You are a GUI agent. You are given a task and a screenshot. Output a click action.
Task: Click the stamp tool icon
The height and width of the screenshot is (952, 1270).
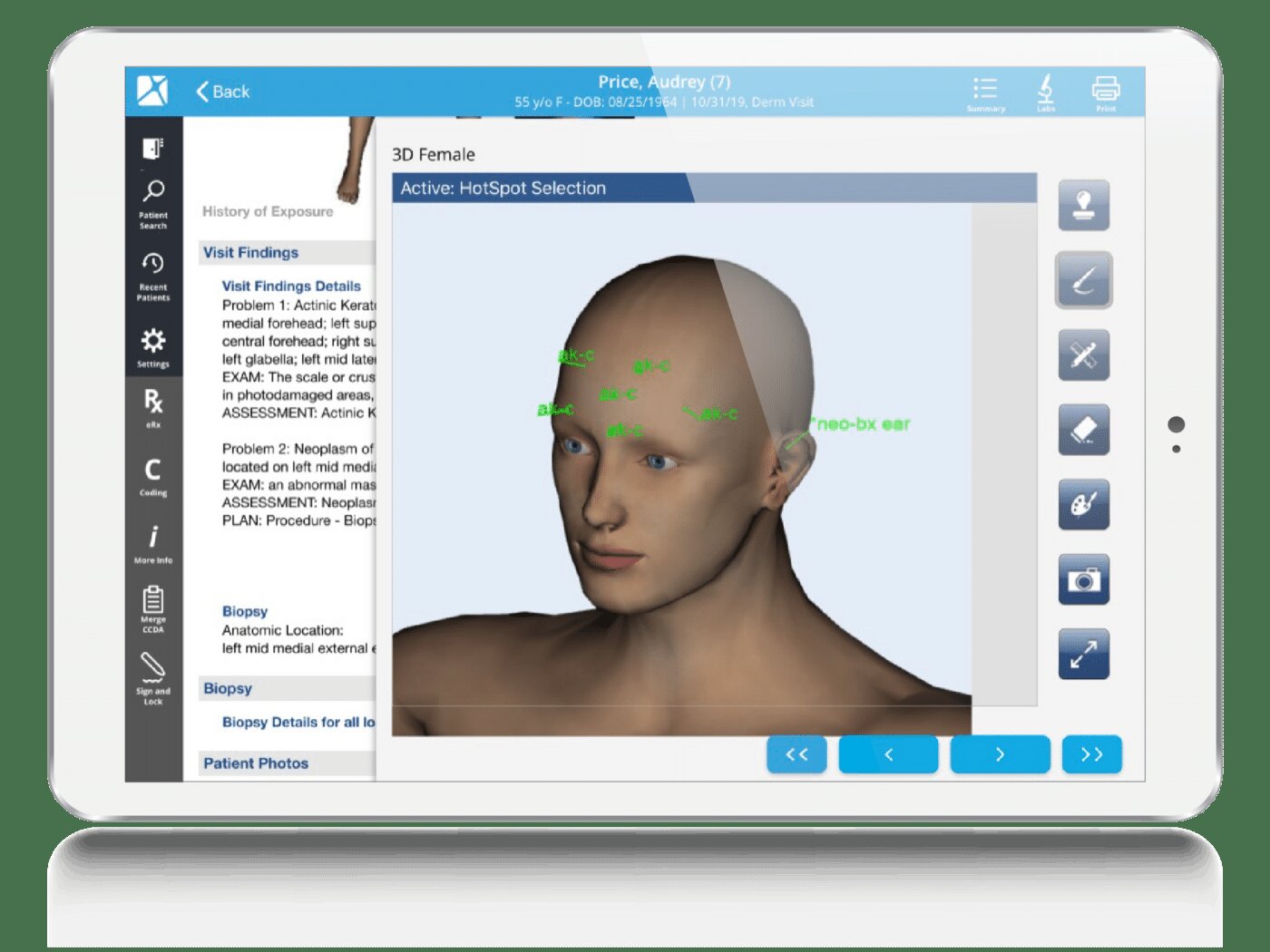tap(1083, 205)
